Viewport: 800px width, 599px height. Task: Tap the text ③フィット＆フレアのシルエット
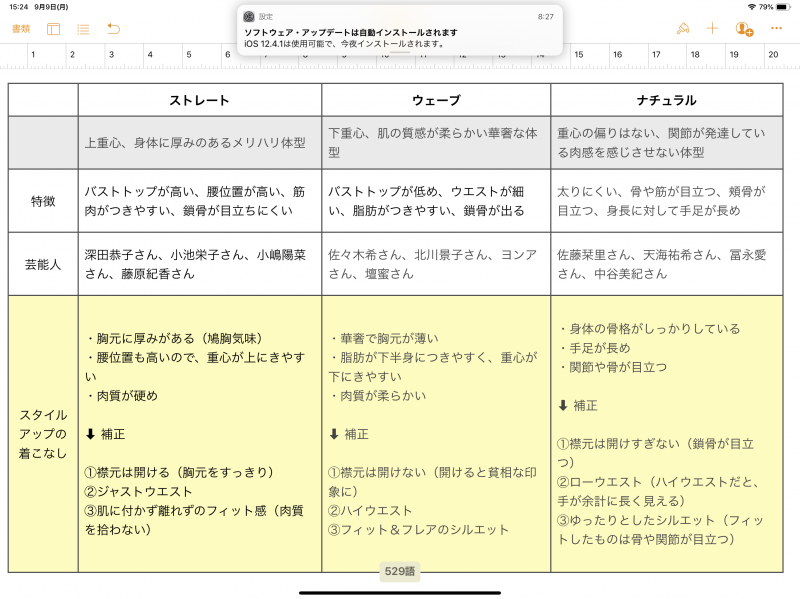click(x=418, y=530)
